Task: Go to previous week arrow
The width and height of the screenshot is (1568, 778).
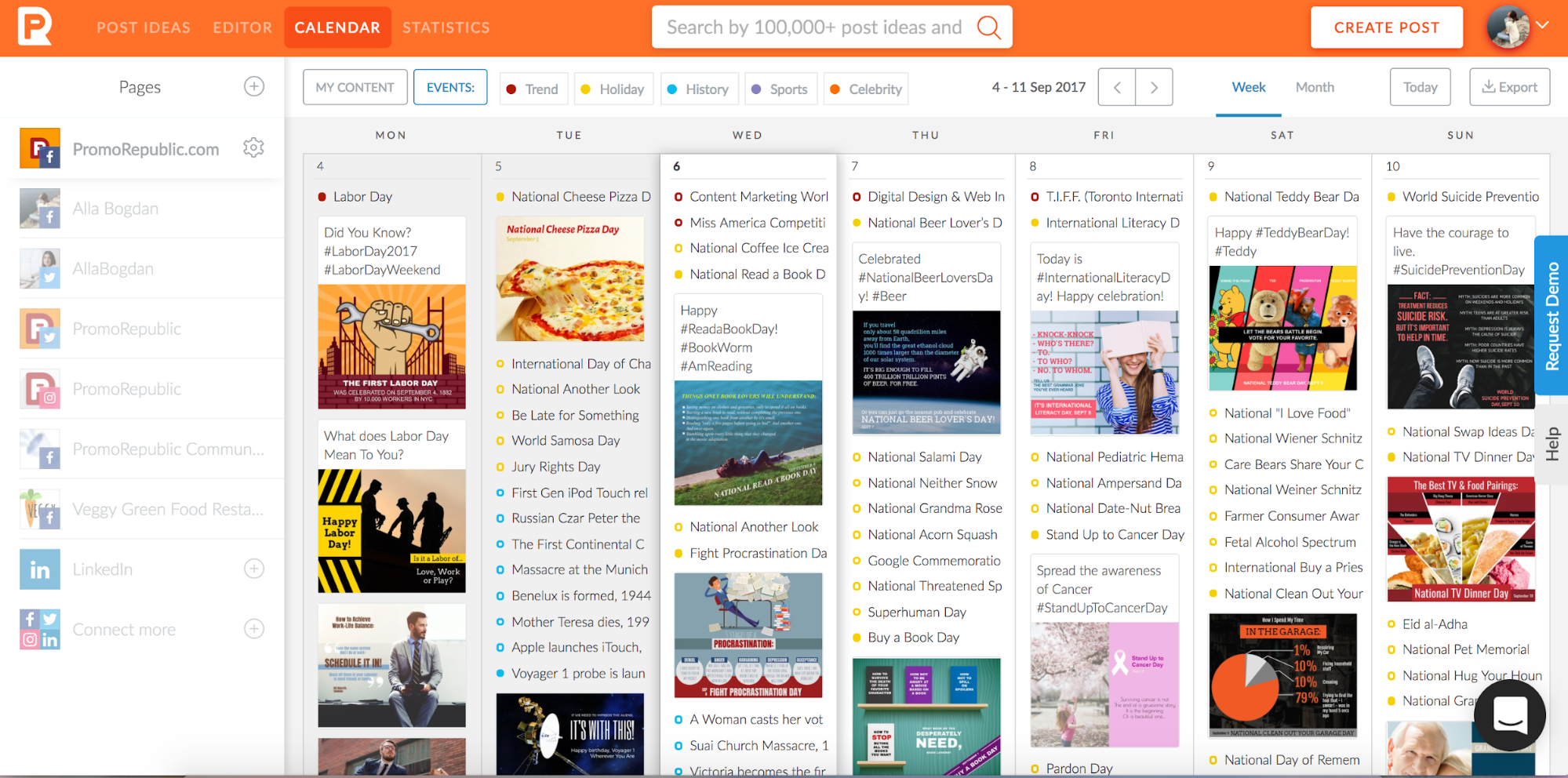Action: tap(1117, 87)
